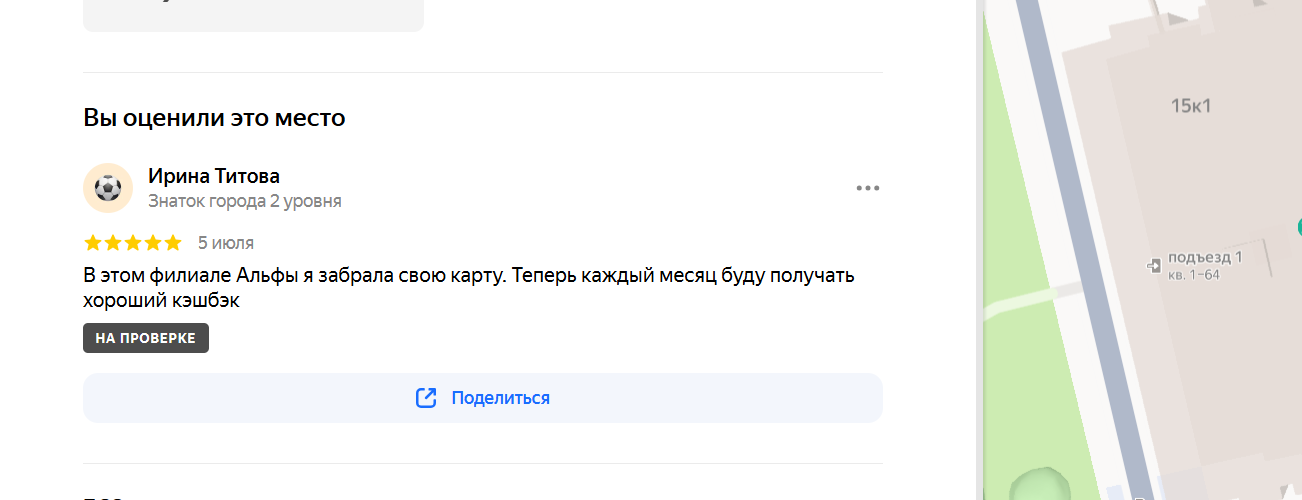Click the Вы оценили это место heading
This screenshot has height=500, width=1302.
[214, 118]
